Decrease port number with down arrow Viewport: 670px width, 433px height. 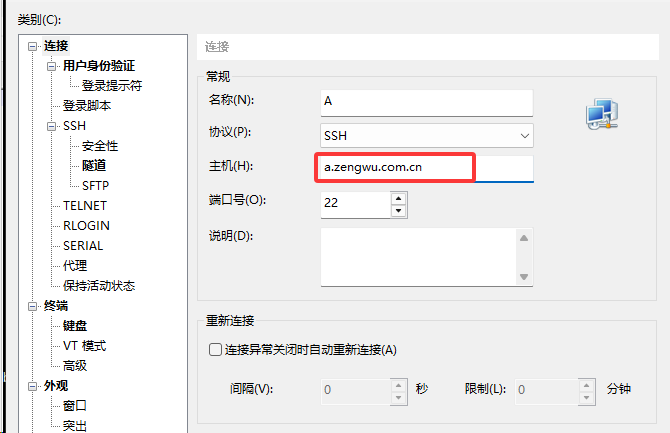click(x=399, y=210)
